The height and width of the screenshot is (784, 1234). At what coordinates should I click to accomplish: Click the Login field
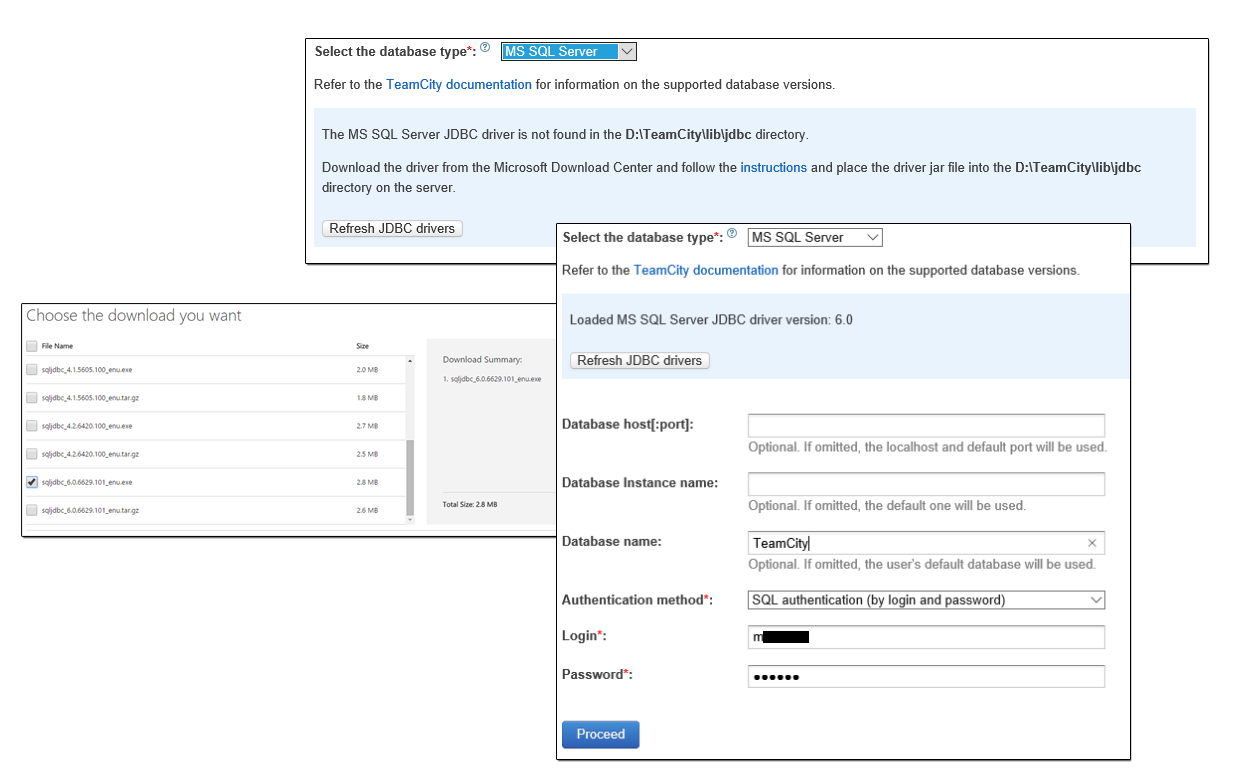point(926,637)
